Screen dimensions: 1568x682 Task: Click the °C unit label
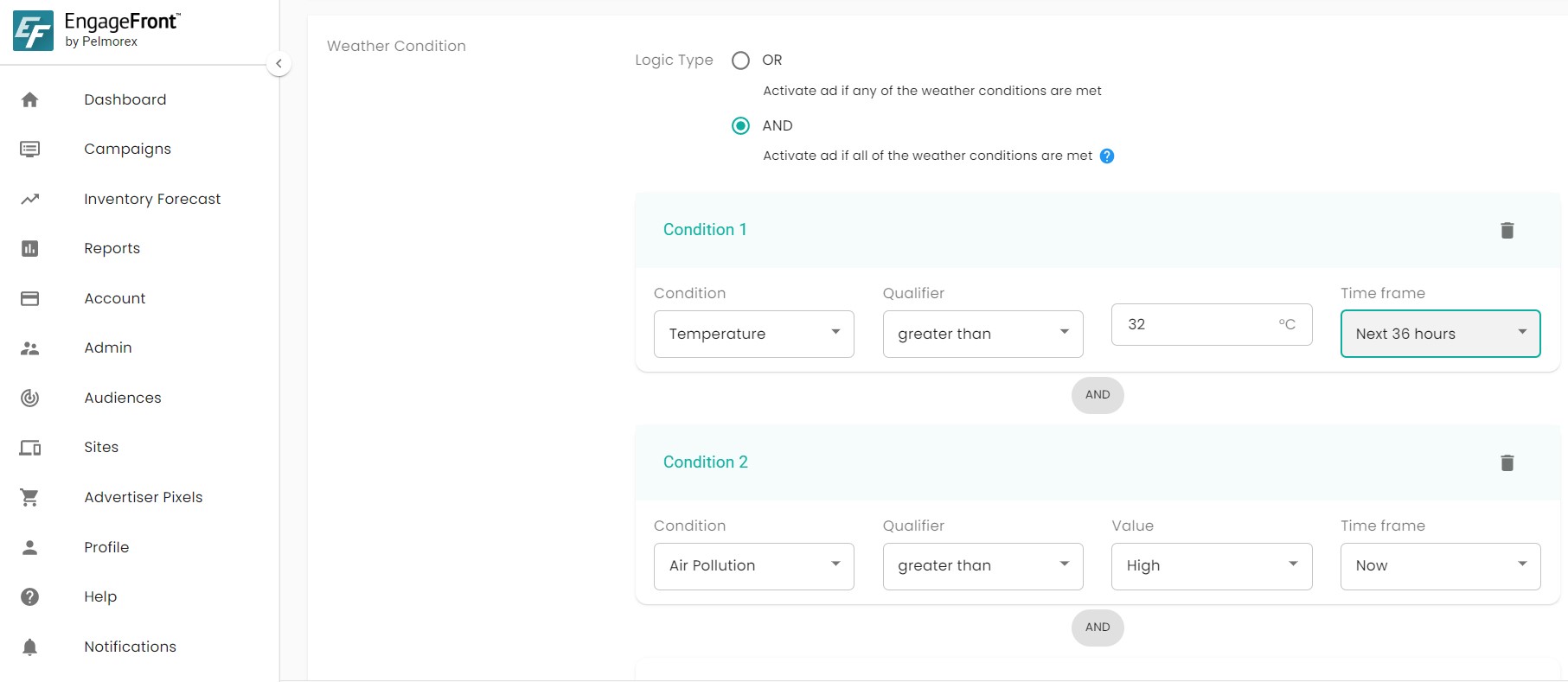point(1287,324)
